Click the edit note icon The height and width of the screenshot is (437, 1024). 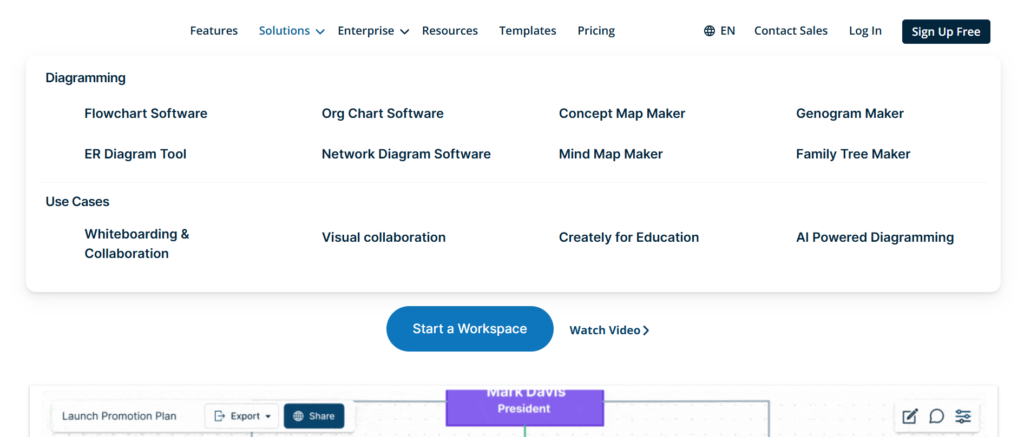(x=909, y=416)
